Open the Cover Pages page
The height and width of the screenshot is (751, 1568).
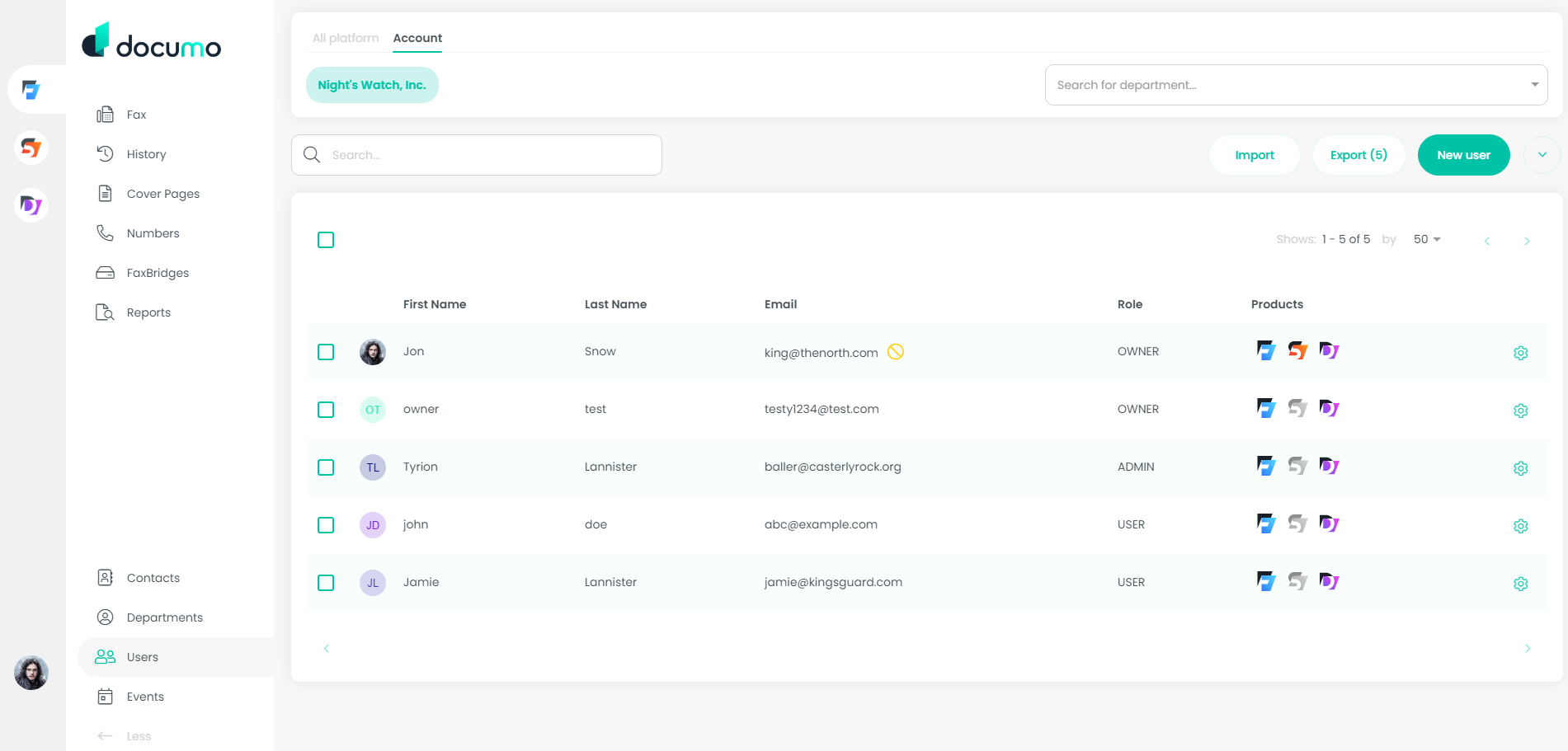[162, 193]
